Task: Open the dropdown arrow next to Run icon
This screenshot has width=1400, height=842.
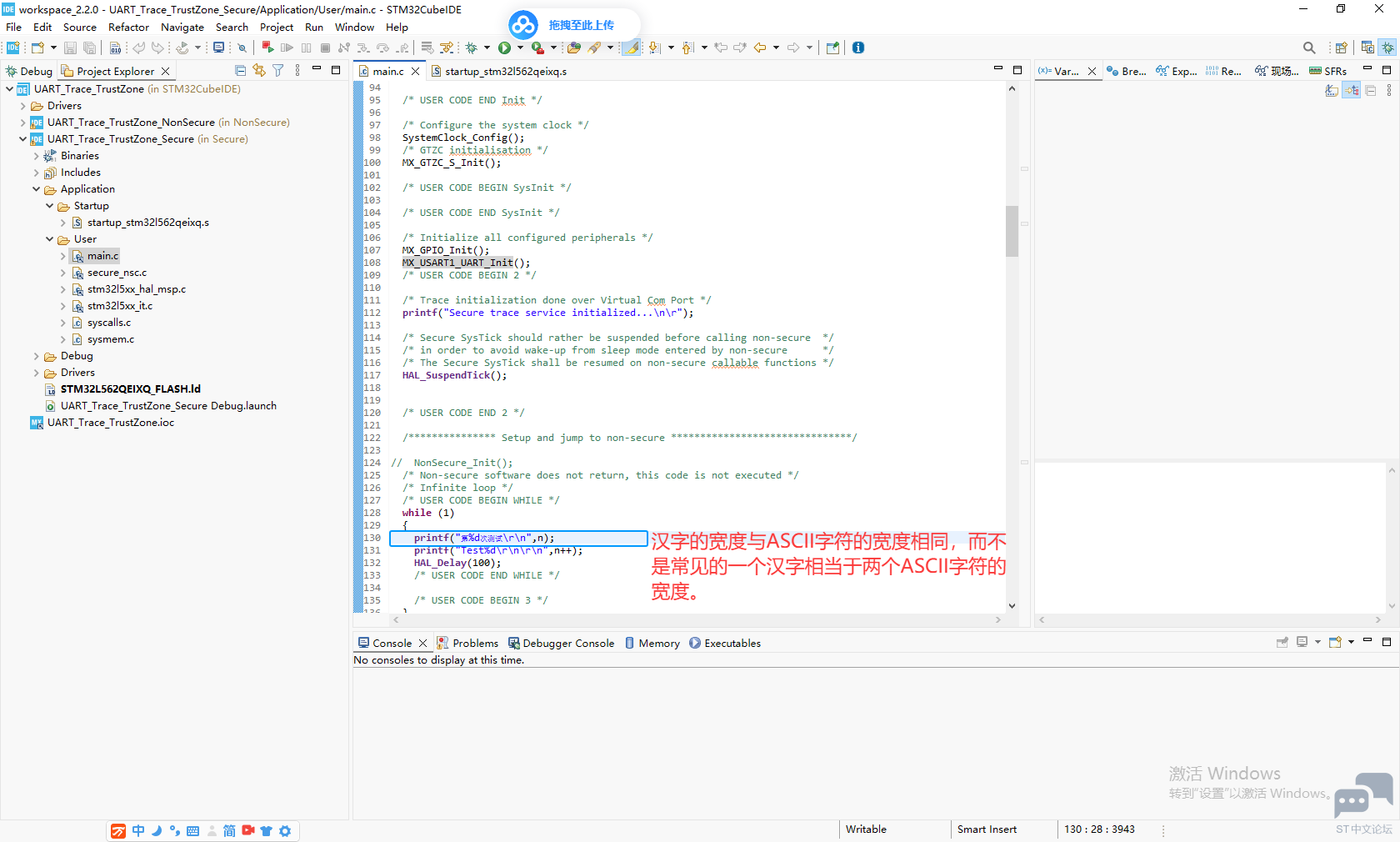Action: coord(520,48)
